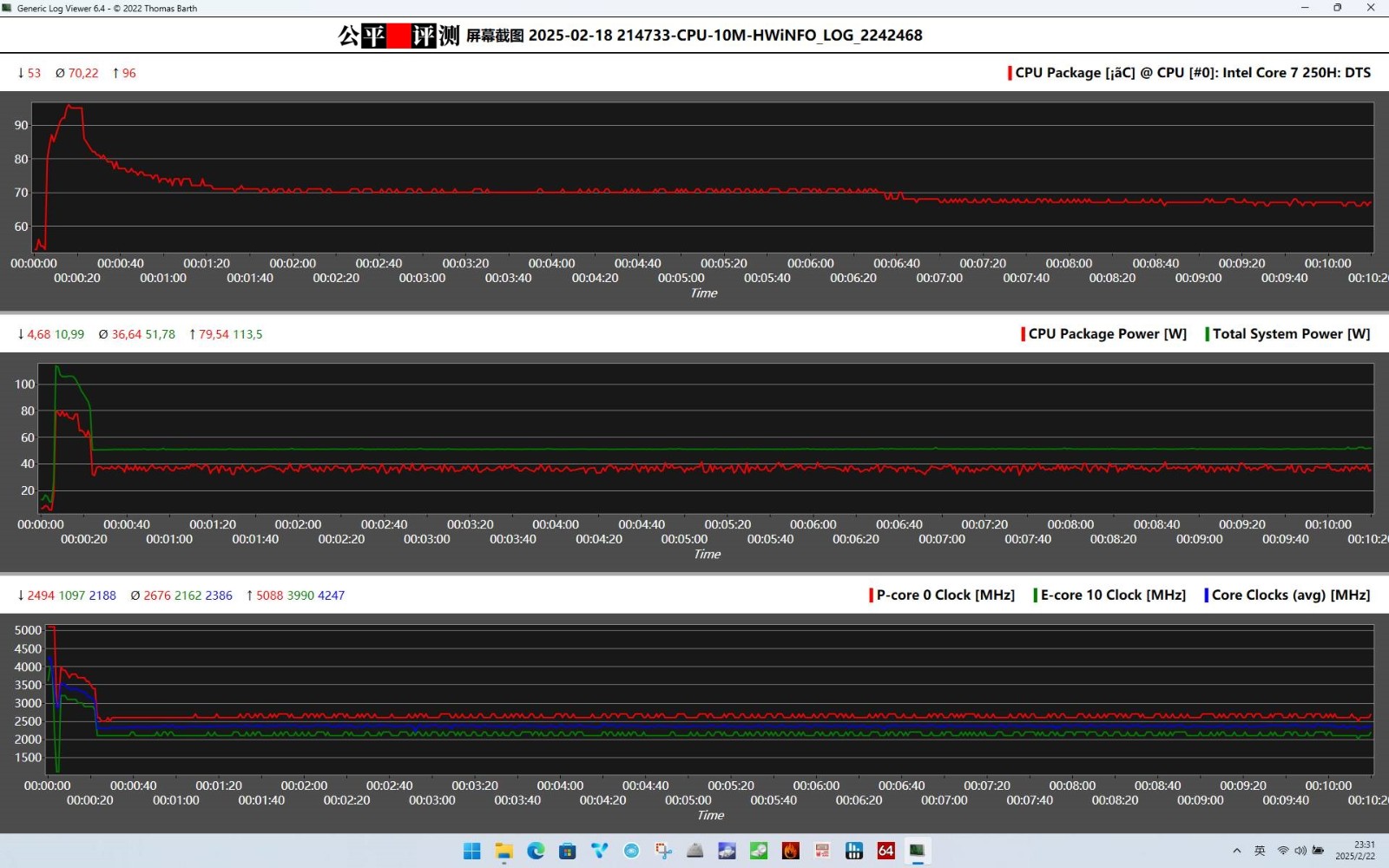
Task: Open the grey drive-shaped taskbar app
Action: (695, 851)
